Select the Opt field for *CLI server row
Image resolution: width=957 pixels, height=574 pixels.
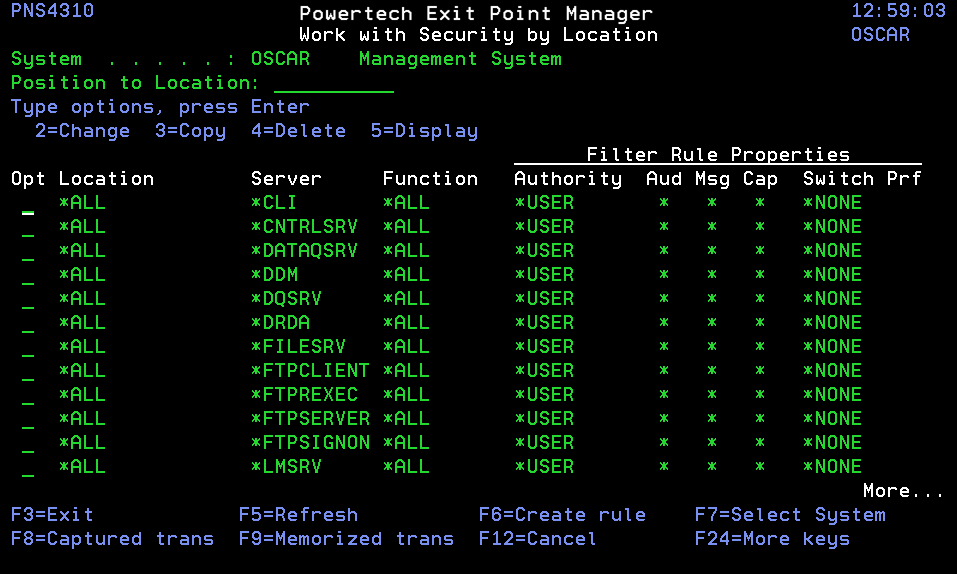(28, 204)
